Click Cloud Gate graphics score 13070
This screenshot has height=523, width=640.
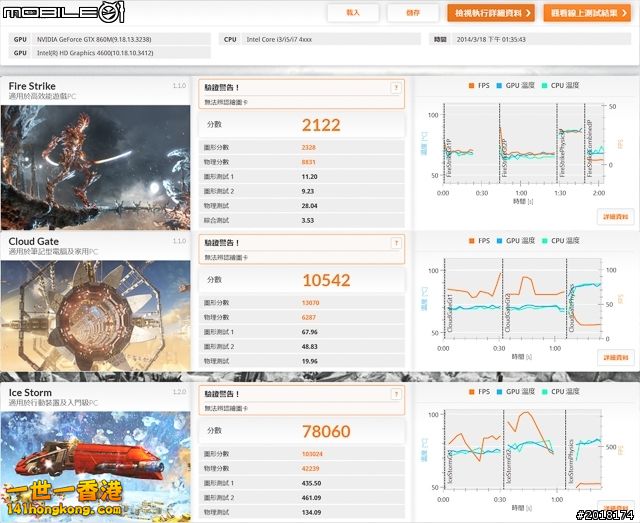(x=310, y=303)
